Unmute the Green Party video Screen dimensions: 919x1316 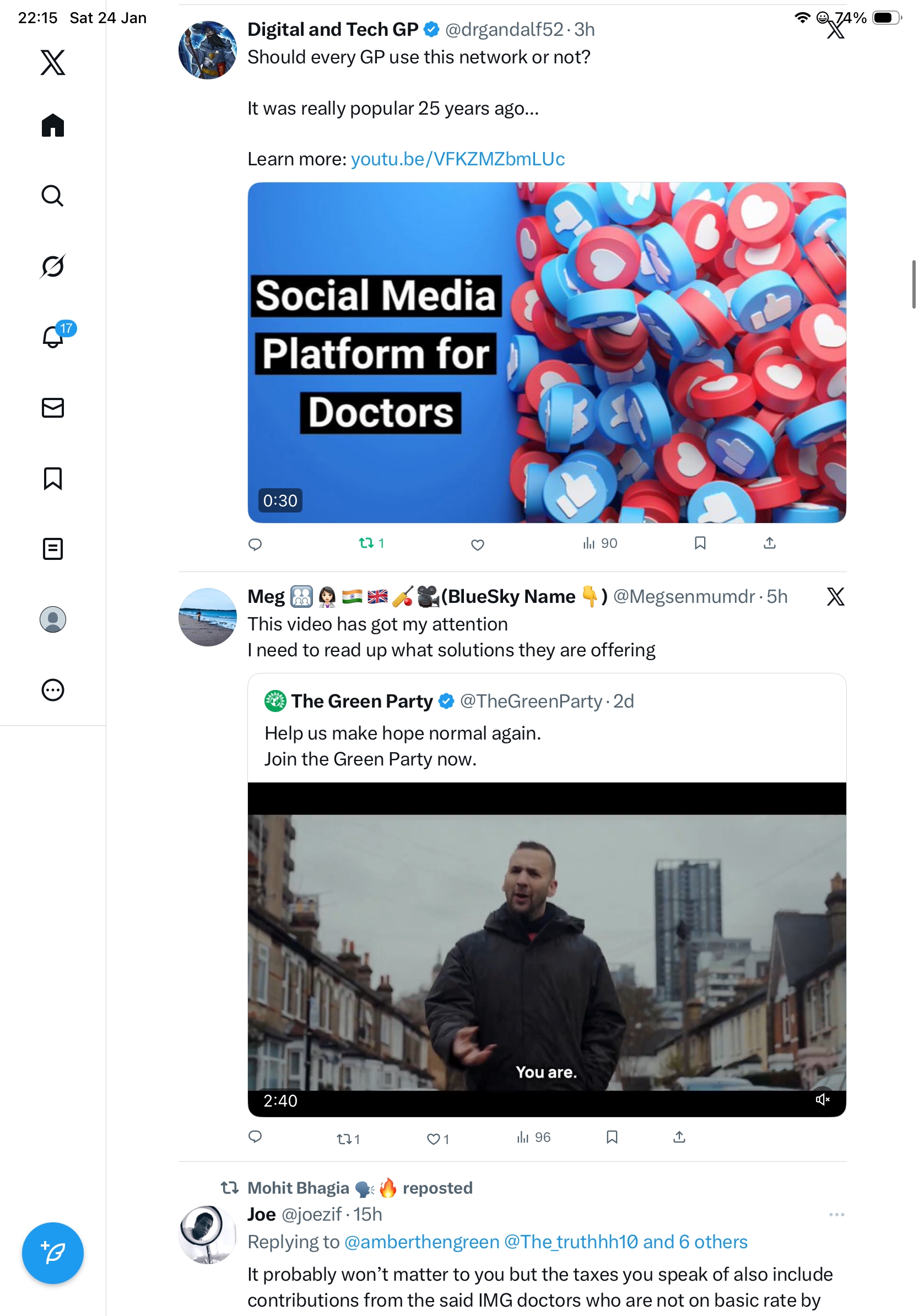822,1099
